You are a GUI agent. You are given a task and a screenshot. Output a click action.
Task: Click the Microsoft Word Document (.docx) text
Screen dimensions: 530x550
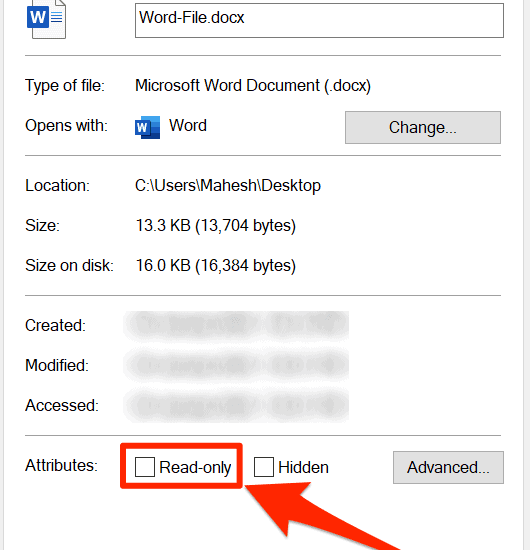click(x=253, y=86)
